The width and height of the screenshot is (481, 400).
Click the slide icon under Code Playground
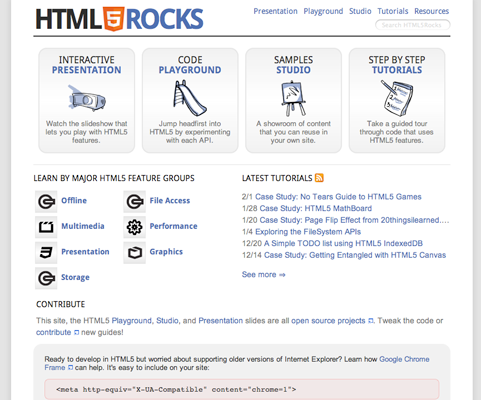[x=190, y=98]
